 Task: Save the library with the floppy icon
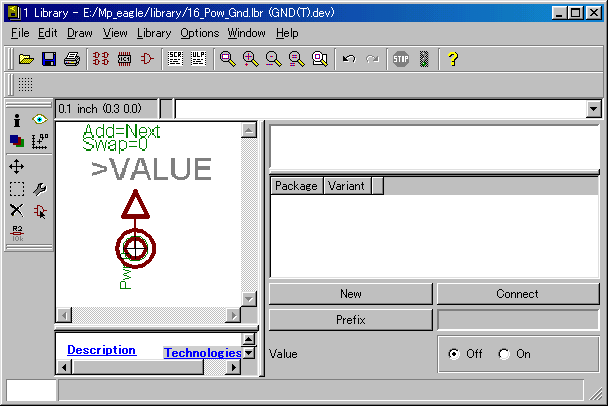coord(48,59)
